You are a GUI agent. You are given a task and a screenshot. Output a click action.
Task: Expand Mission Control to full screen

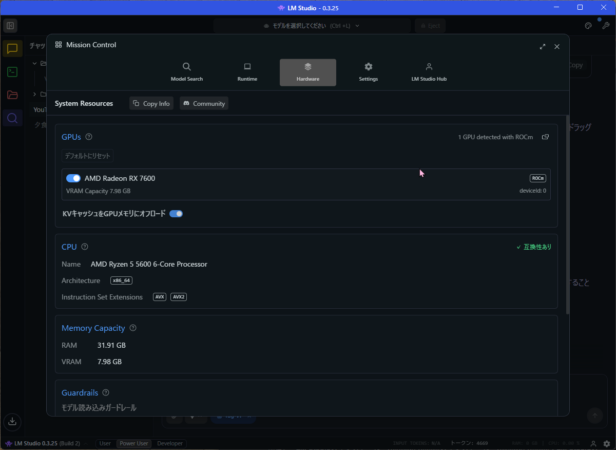pyautogui.click(x=543, y=47)
